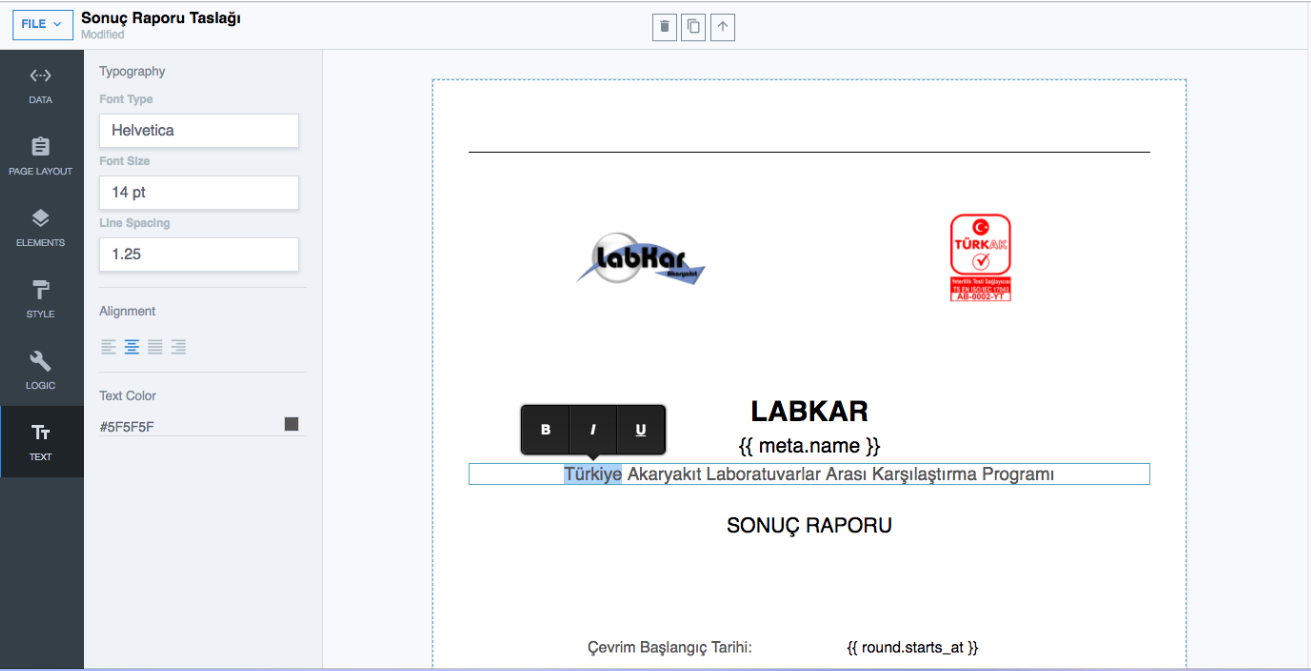Viewport: 1311px width, 671px height.
Task: Open the FILE dropdown menu
Action: [42, 24]
